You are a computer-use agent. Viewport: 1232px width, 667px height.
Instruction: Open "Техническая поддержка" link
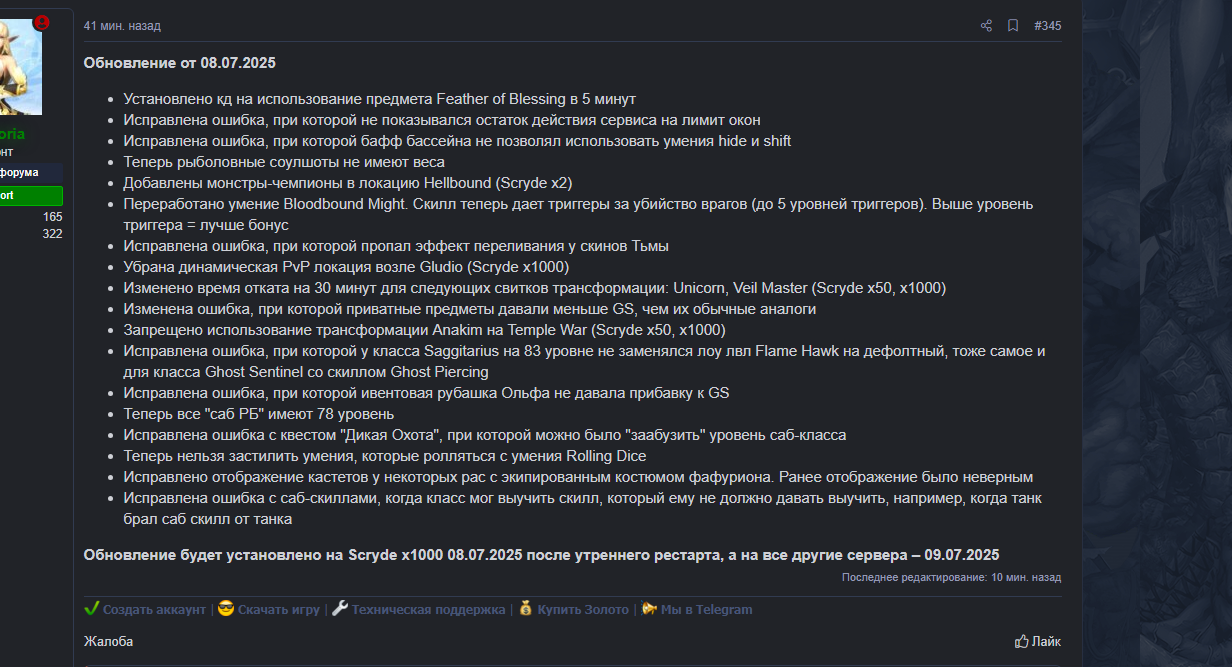[428, 609]
